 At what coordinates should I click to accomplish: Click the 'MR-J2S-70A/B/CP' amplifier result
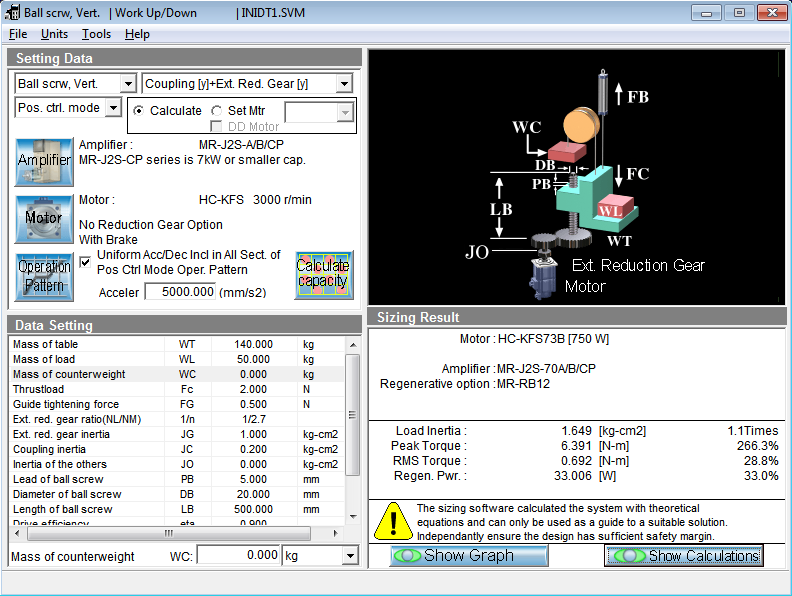point(546,369)
